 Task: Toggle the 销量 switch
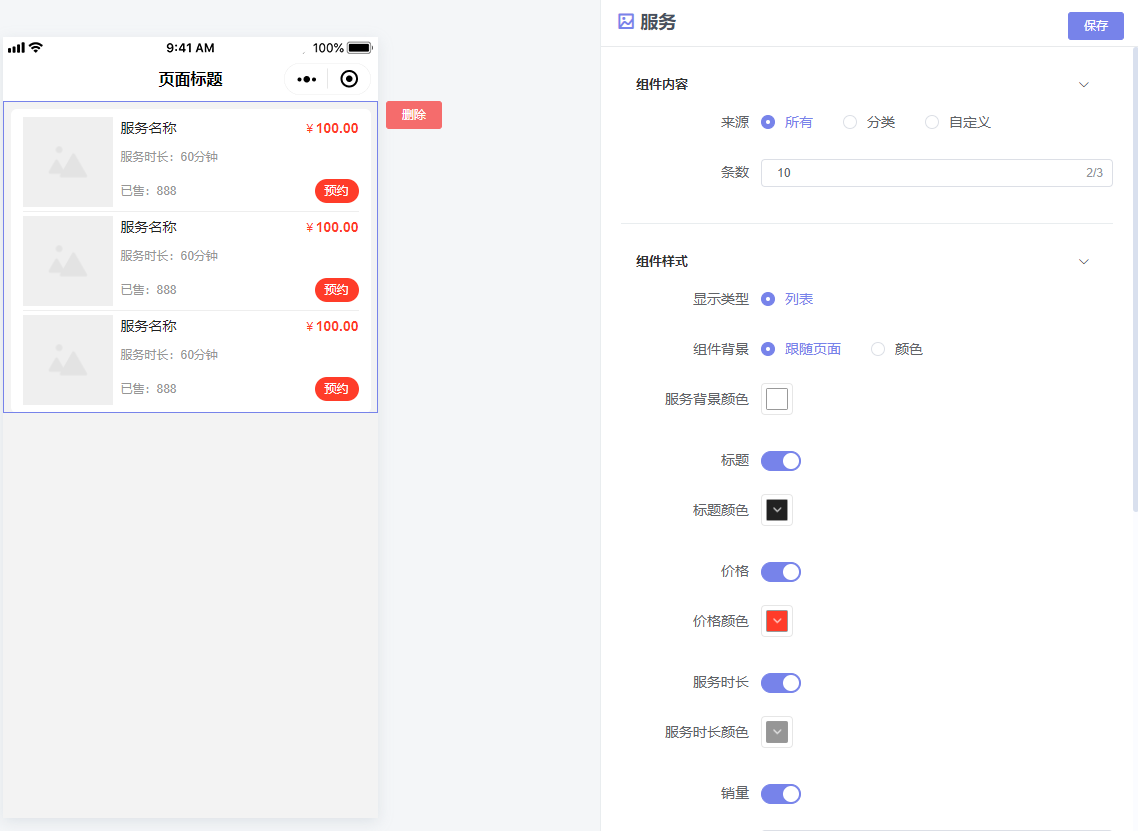point(781,794)
